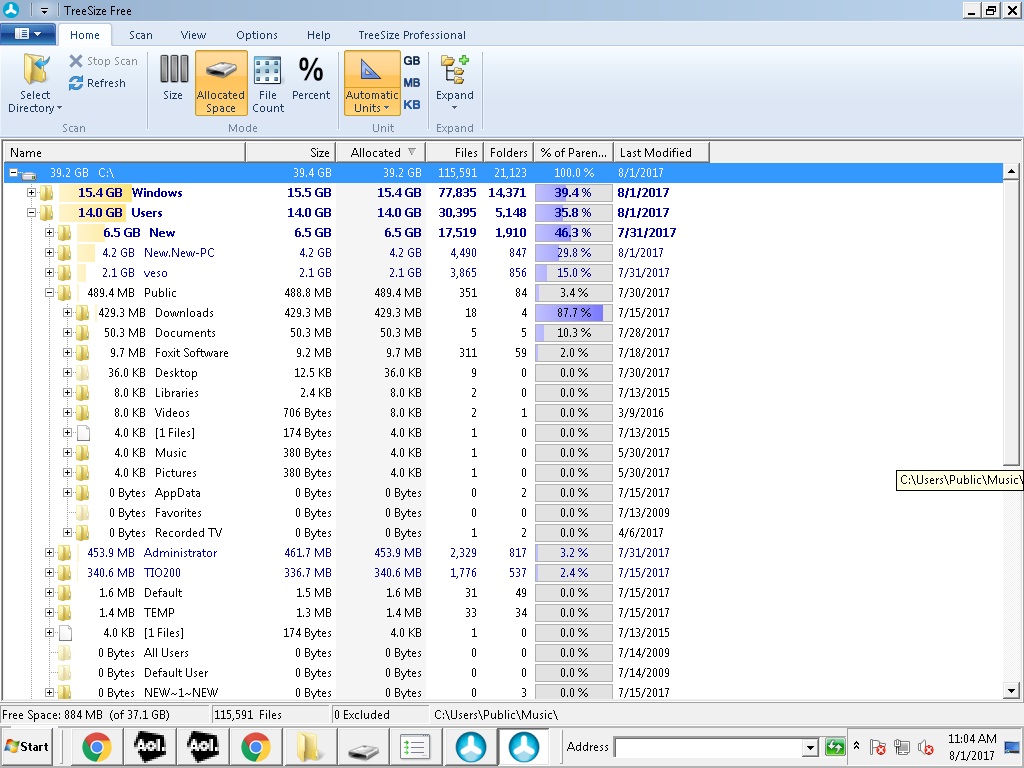Click the Address input field in taskbar
The image size is (1024, 768).
709,747
